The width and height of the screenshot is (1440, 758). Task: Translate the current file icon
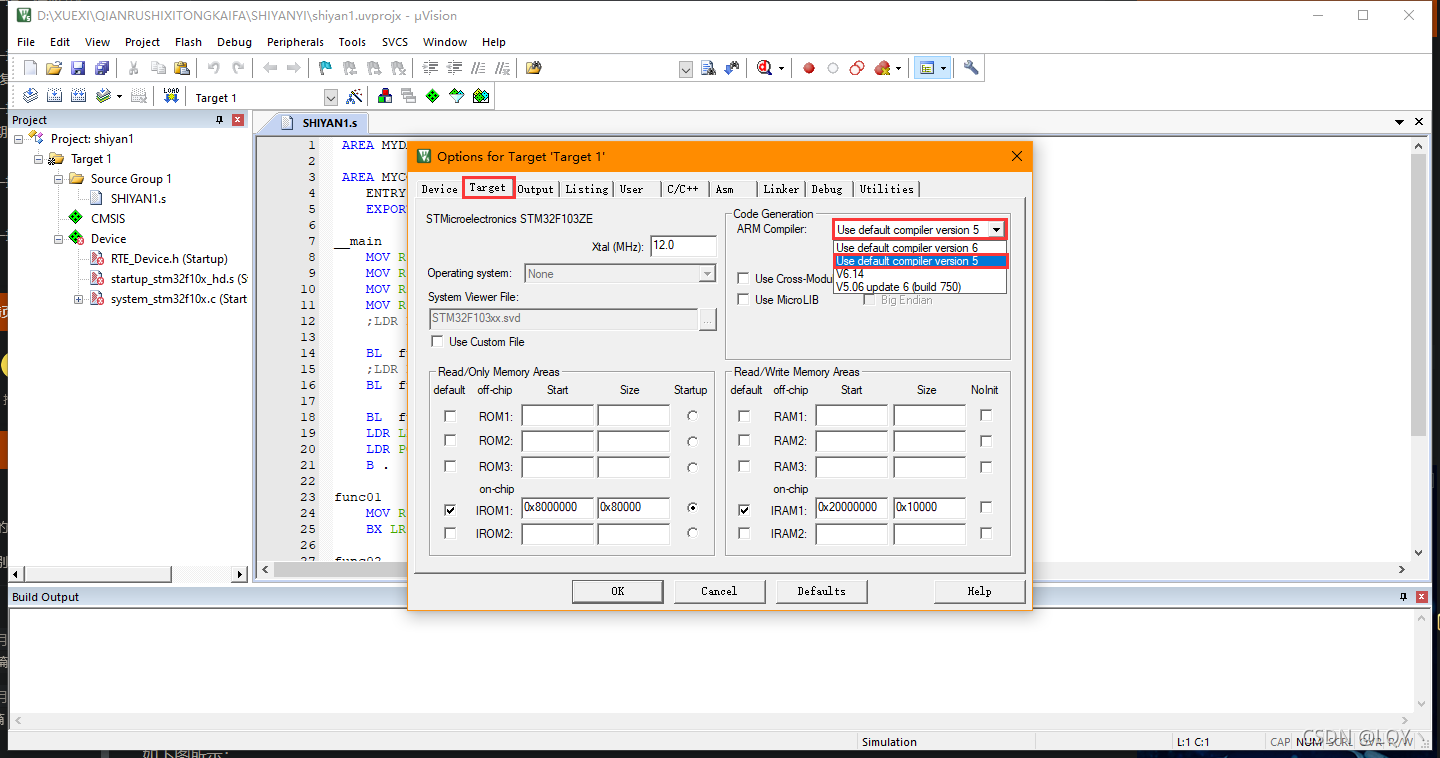(30, 96)
